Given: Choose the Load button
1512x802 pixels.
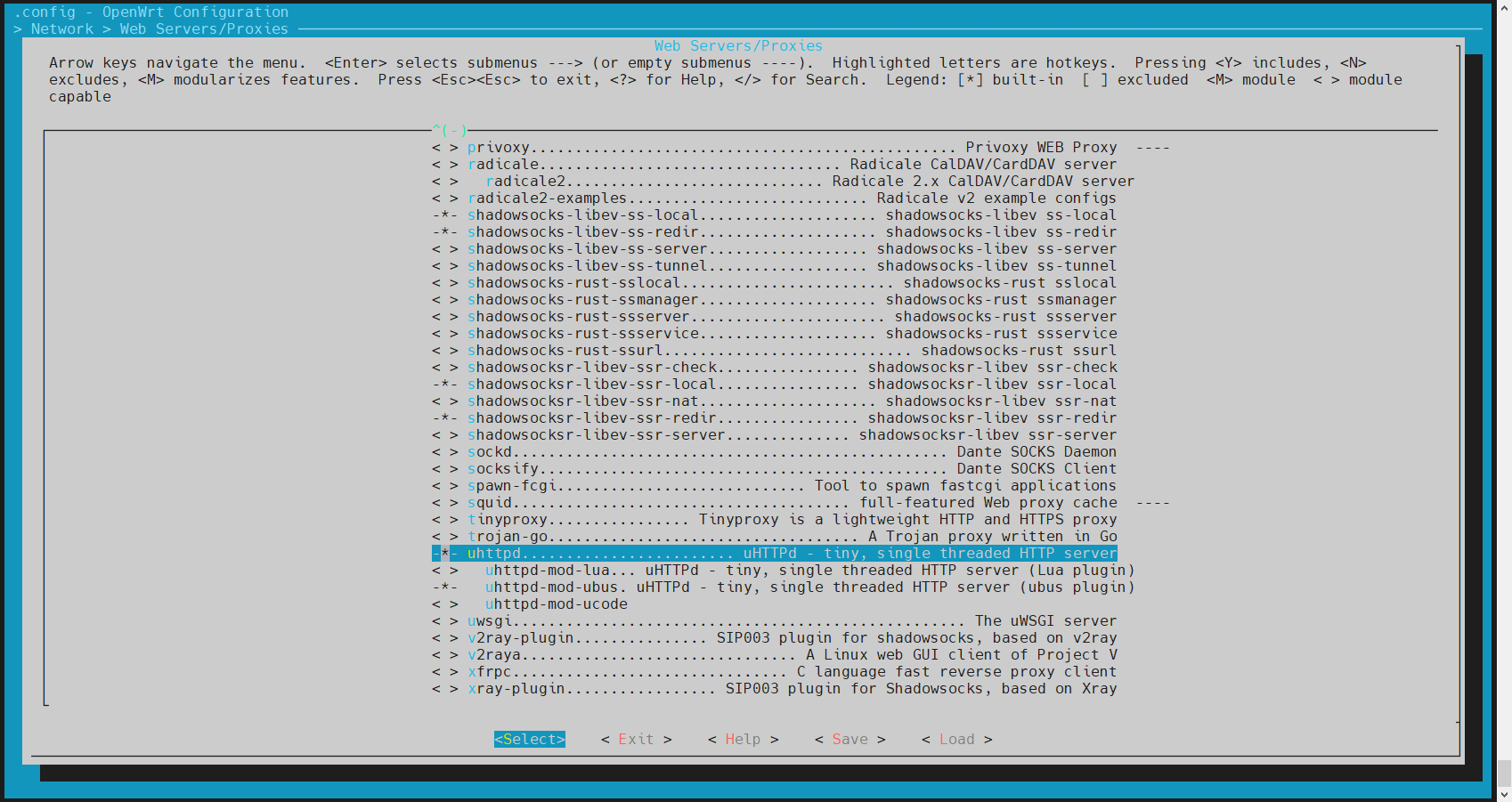Looking at the screenshot, I should 956,739.
